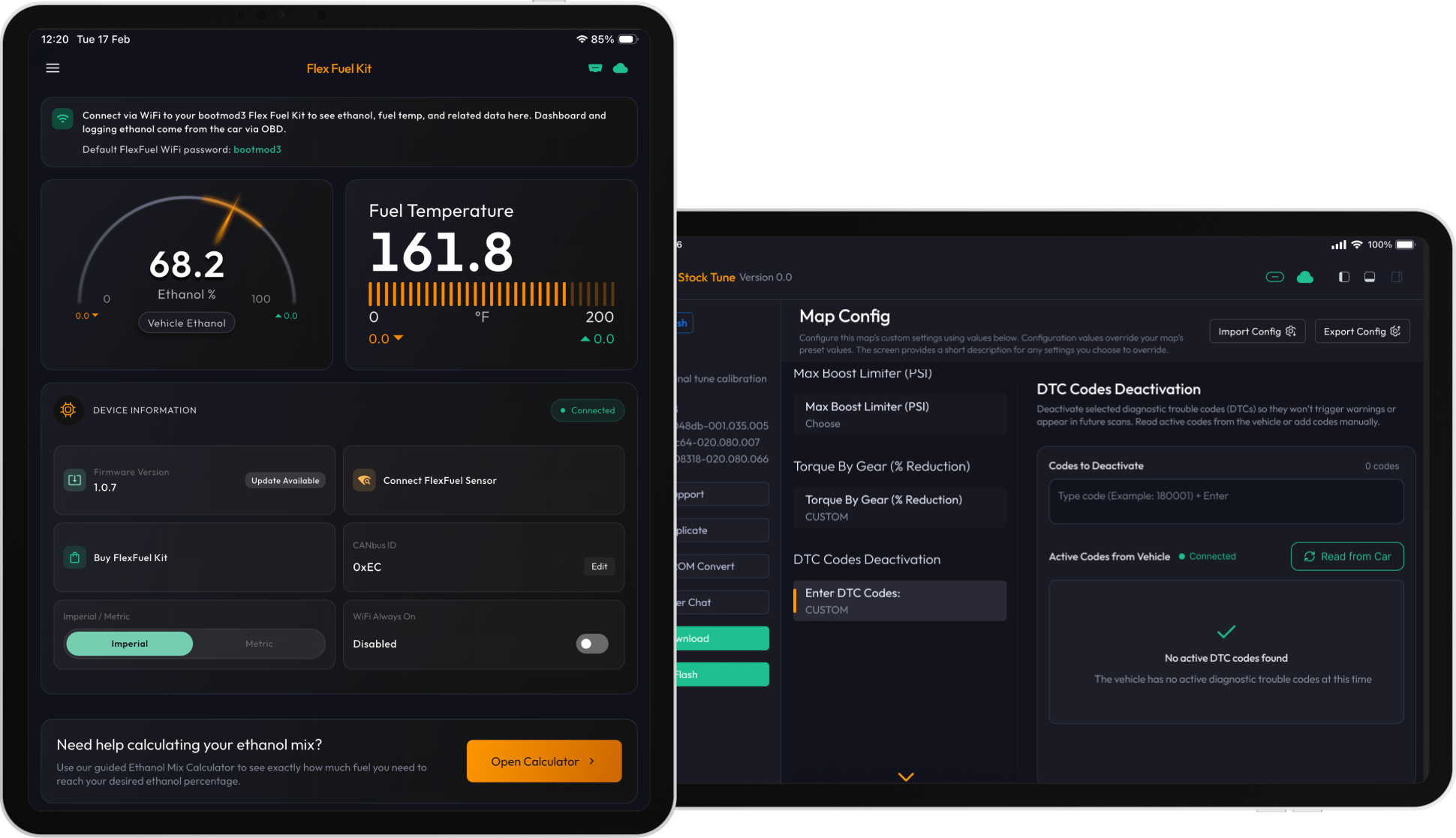The image size is (1456, 838).
Task: Open the Buy FlexFuel Kit card
Action: point(194,557)
